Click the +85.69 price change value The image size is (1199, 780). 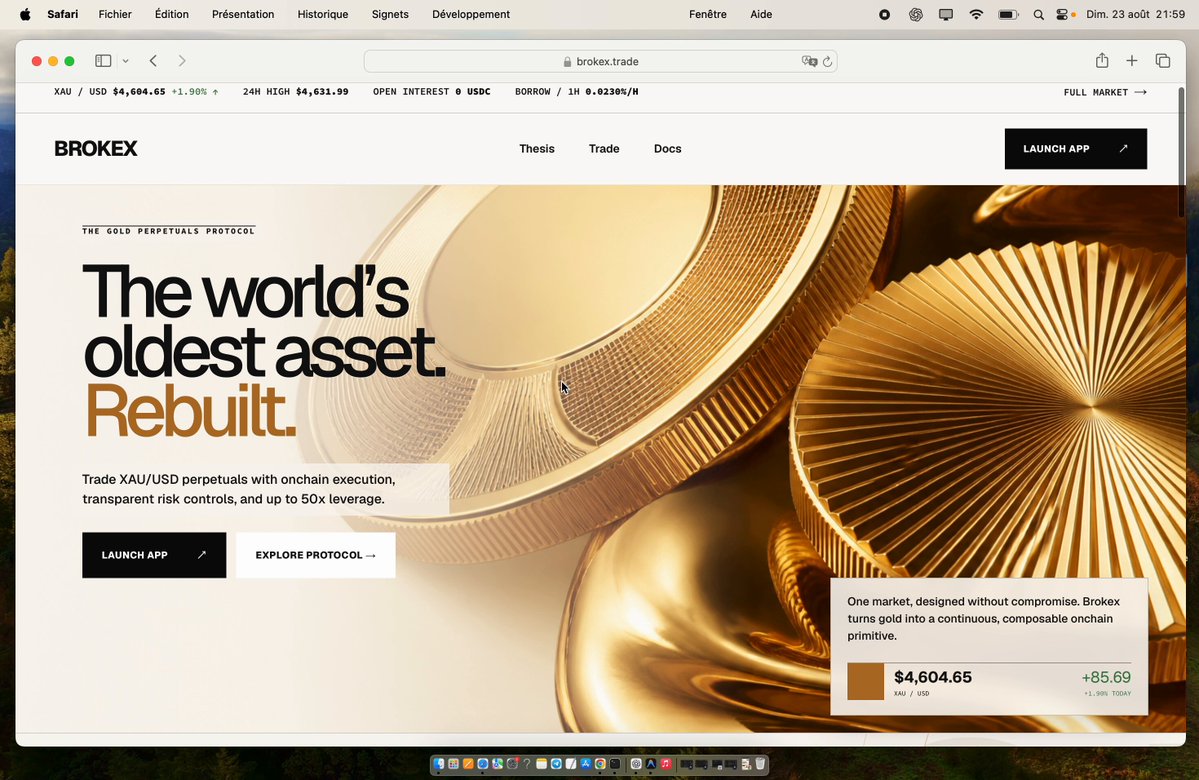click(1106, 677)
